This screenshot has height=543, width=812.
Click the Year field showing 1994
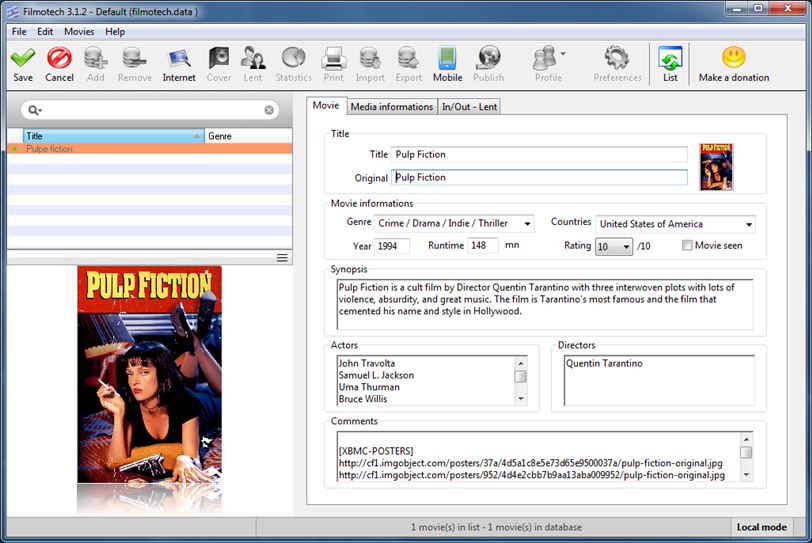pos(392,246)
